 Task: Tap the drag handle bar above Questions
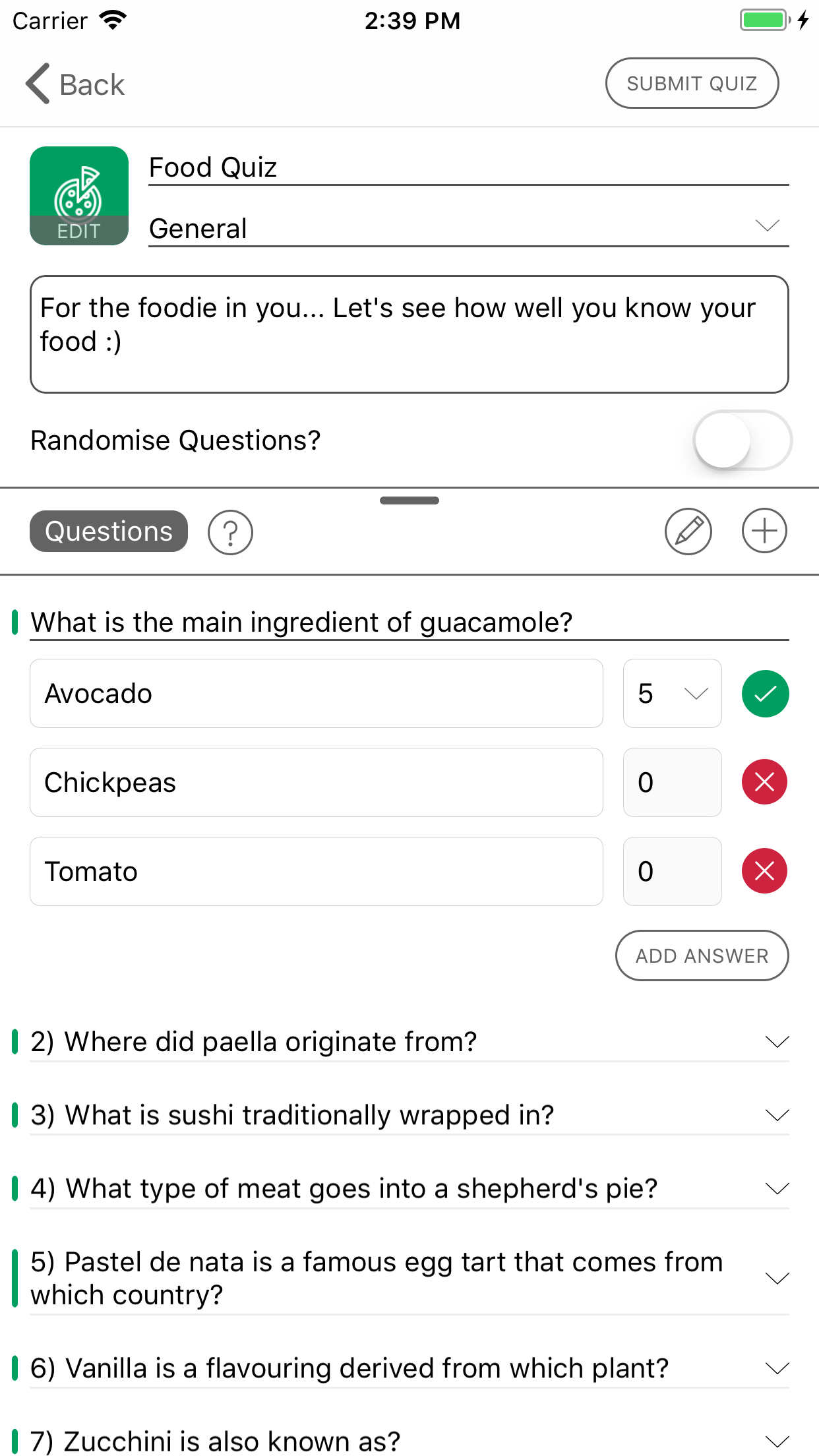point(409,501)
